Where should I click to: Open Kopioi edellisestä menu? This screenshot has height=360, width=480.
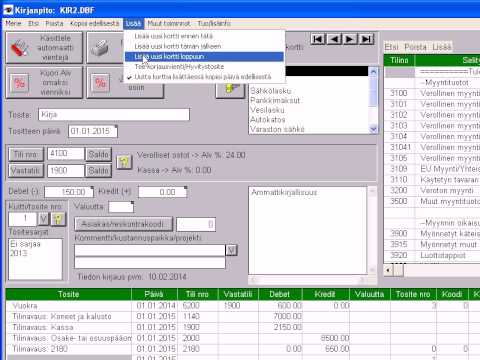[x=94, y=23]
